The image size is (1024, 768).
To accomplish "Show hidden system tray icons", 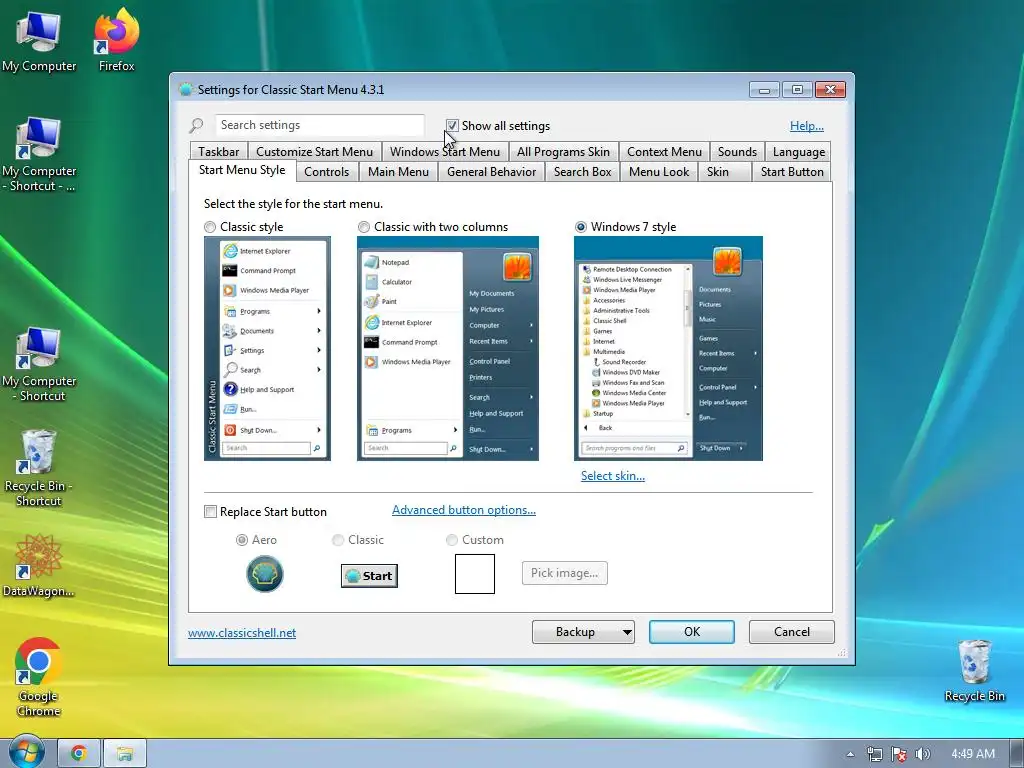I will click(x=850, y=754).
